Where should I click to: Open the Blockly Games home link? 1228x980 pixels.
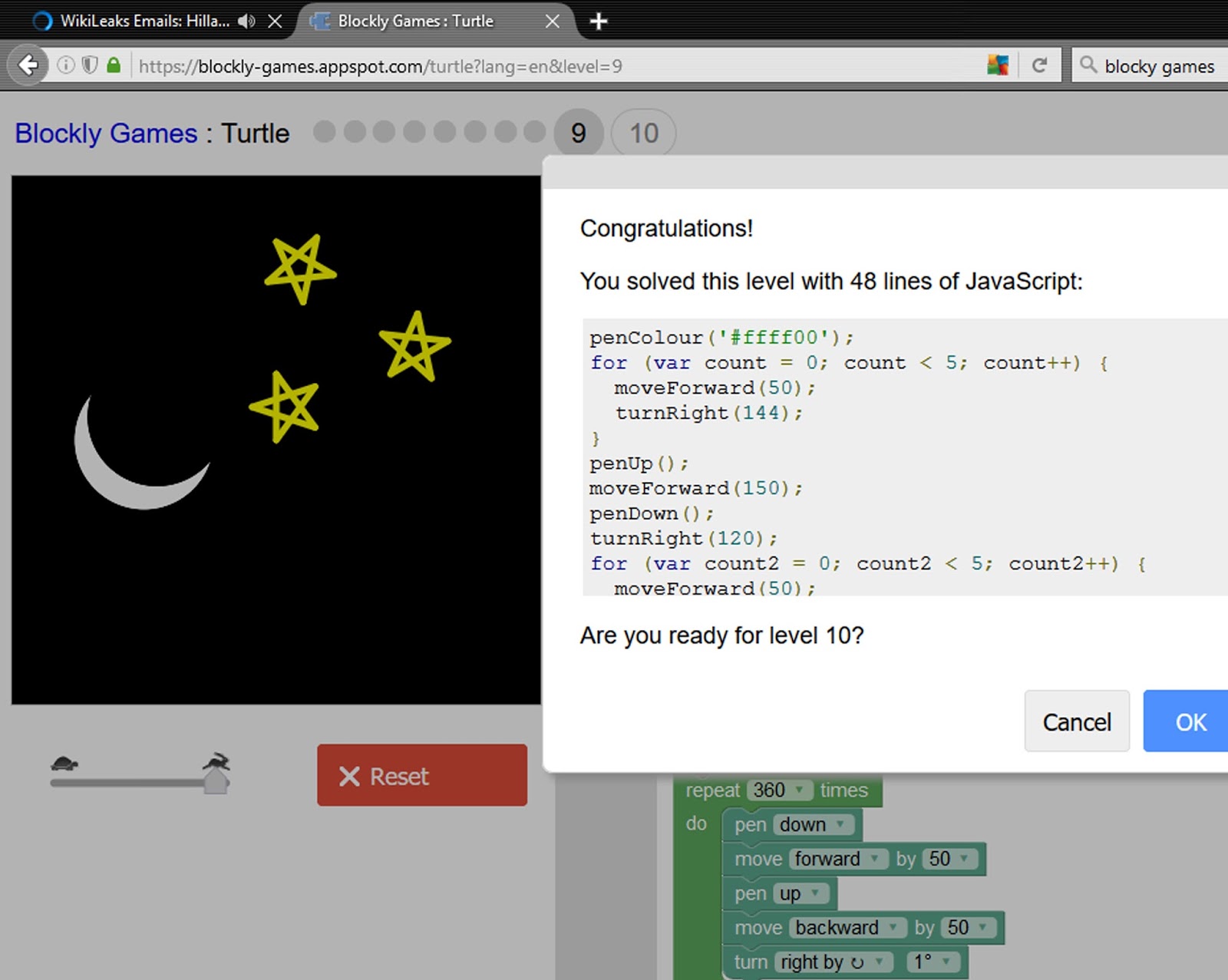(106, 134)
